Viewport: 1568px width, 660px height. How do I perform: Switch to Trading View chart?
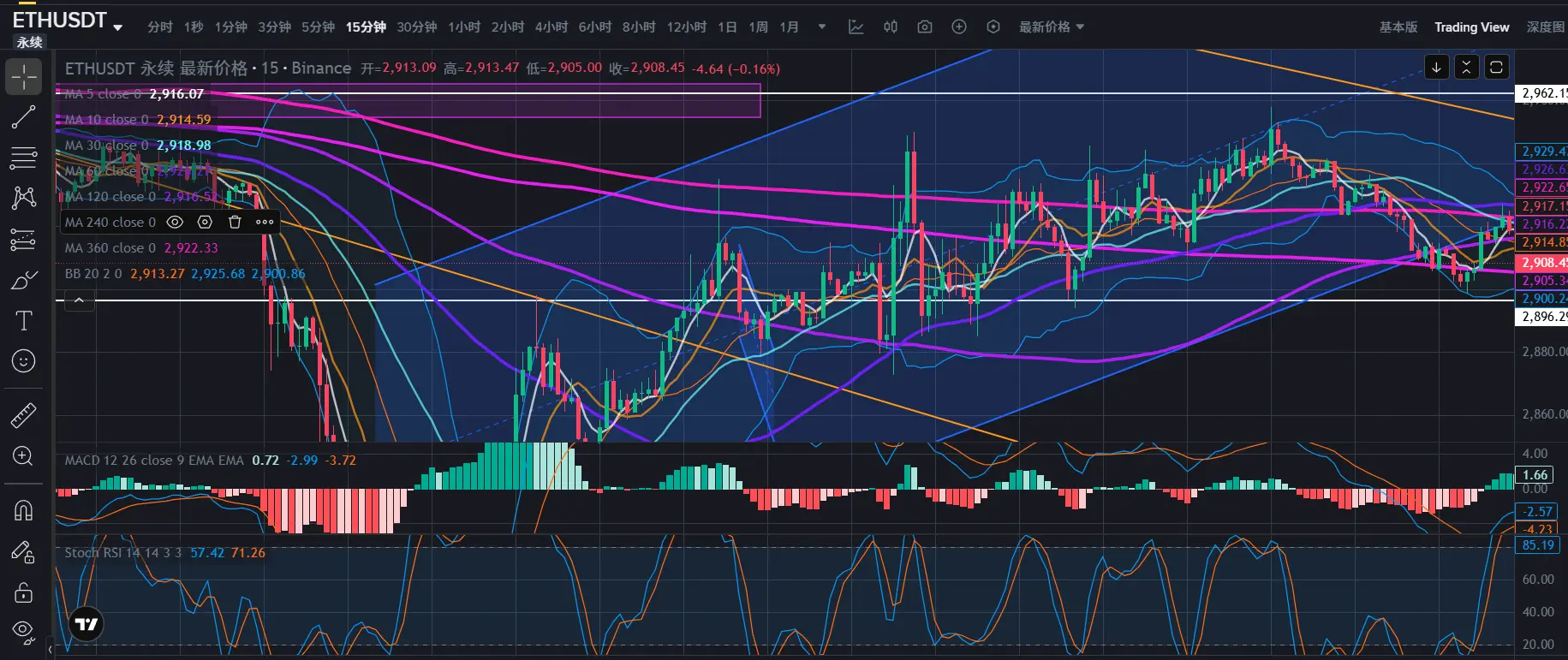coord(1472,27)
